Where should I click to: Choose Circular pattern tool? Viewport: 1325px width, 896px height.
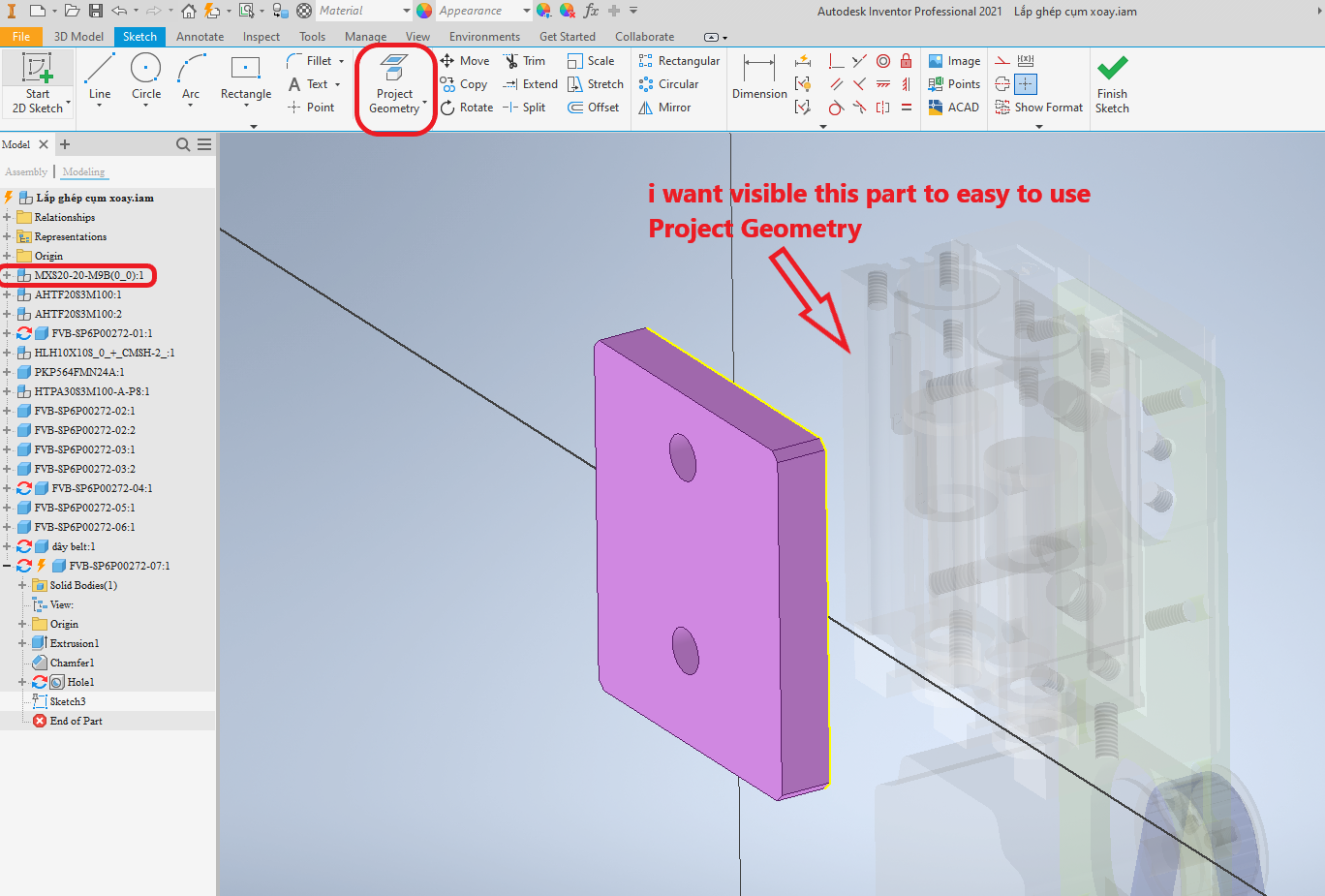pos(668,84)
